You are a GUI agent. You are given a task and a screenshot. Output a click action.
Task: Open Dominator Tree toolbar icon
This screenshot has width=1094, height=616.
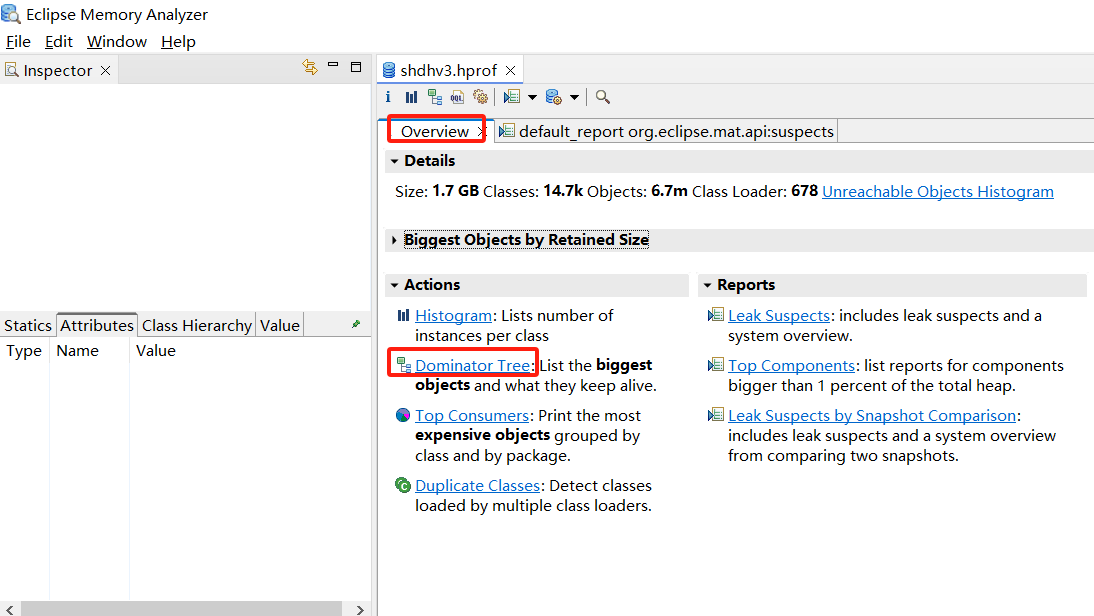435,97
